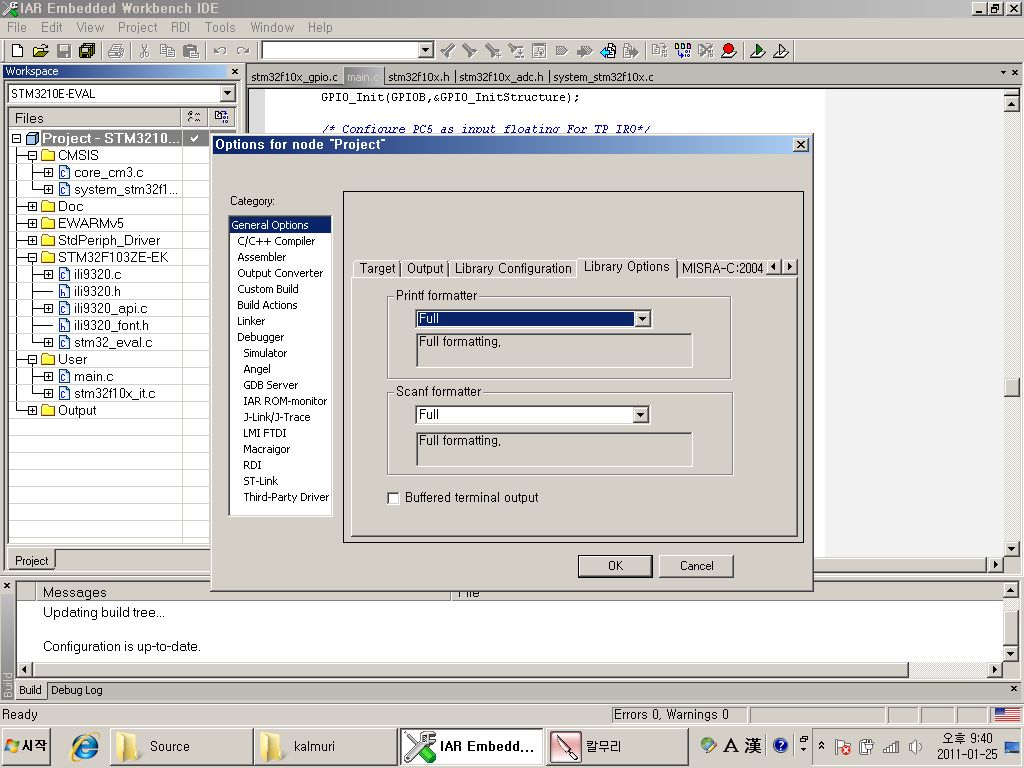Click the New Document toolbar icon

click(x=18, y=50)
